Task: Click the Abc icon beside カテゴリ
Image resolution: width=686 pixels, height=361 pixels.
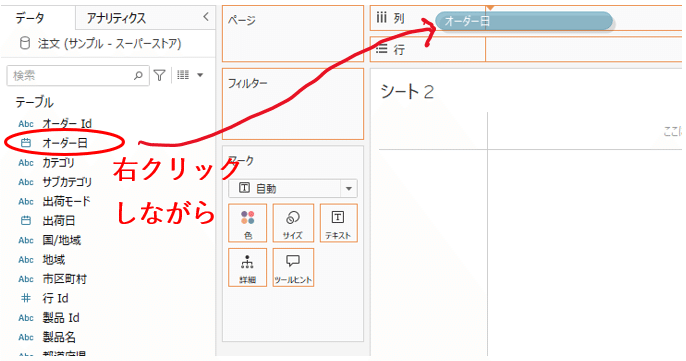Action: 26,163
